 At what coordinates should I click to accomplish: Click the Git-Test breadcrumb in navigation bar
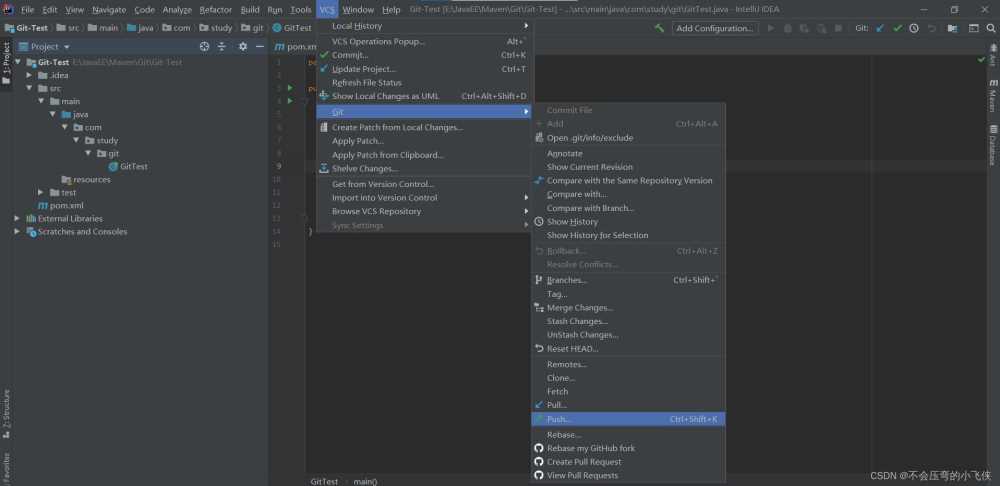click(x=27, y=28)
